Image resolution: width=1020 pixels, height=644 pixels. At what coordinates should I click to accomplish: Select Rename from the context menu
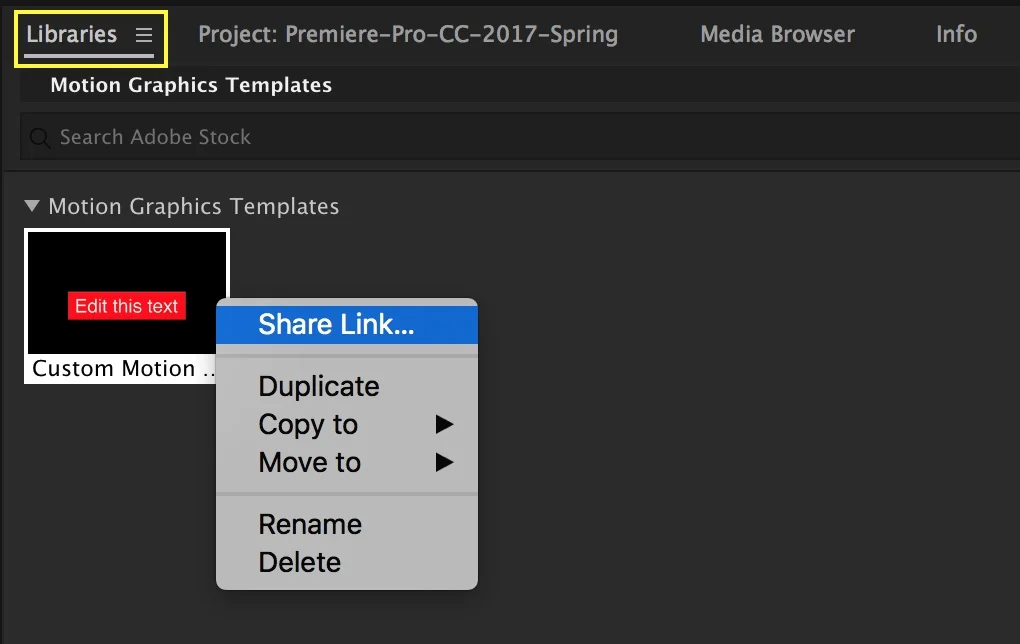point(310,524)
